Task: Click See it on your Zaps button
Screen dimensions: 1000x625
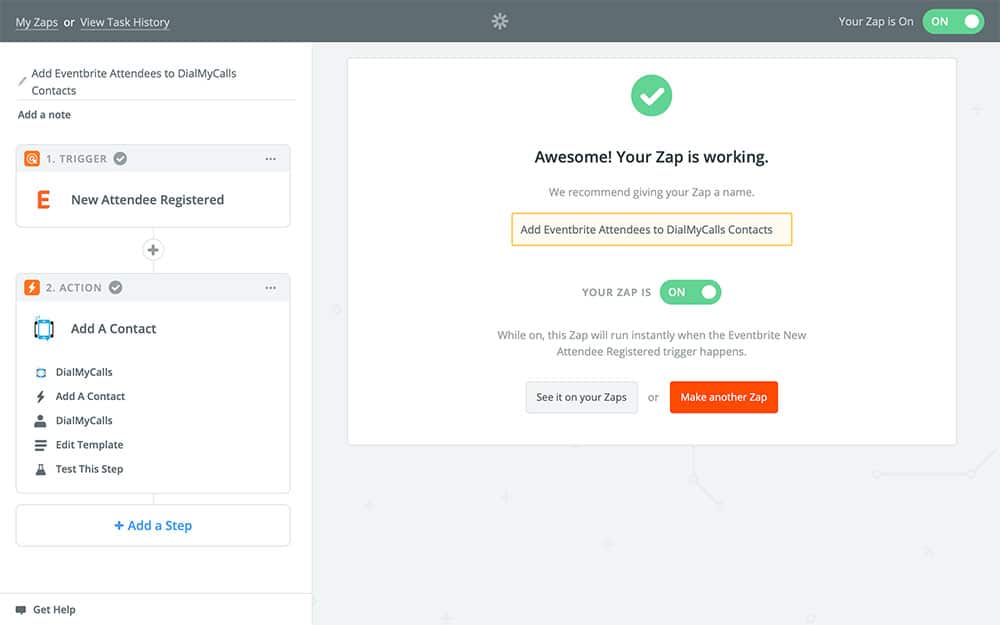Action: (x=581, y=397)
